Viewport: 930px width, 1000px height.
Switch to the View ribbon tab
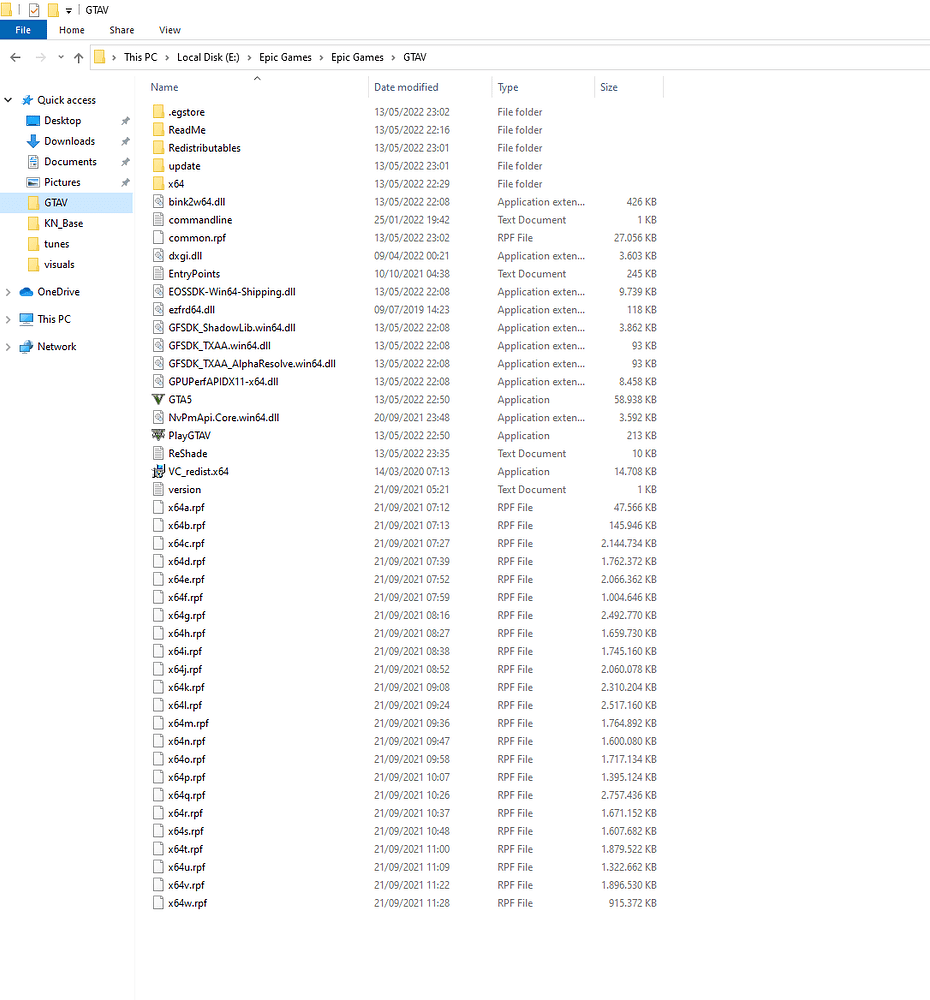click(170, 30)
